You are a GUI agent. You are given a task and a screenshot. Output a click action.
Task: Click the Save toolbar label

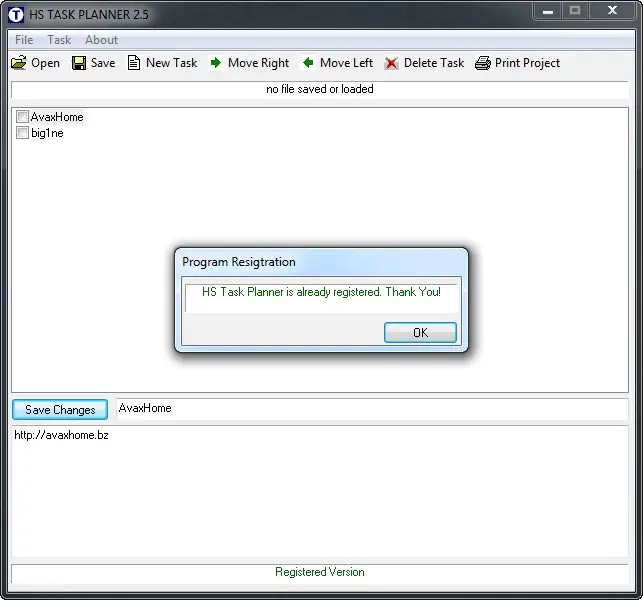coord(103,63)
